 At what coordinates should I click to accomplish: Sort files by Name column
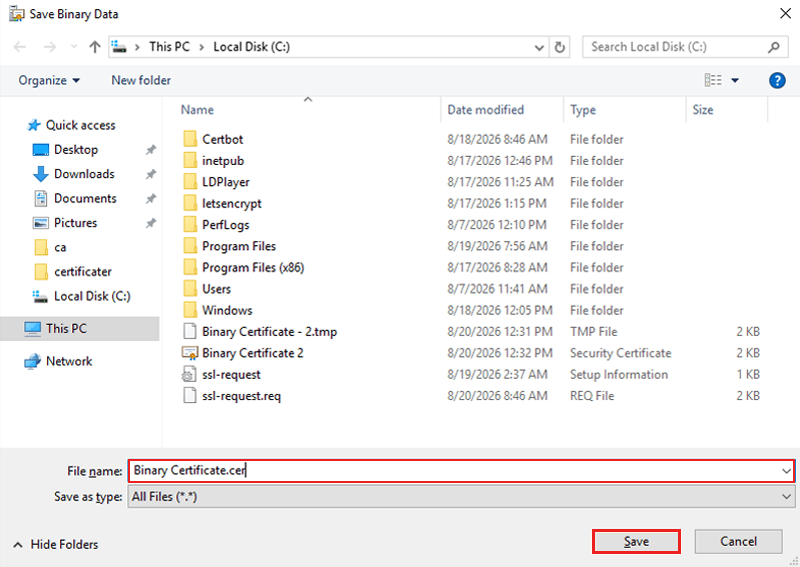tap(197, 110)
